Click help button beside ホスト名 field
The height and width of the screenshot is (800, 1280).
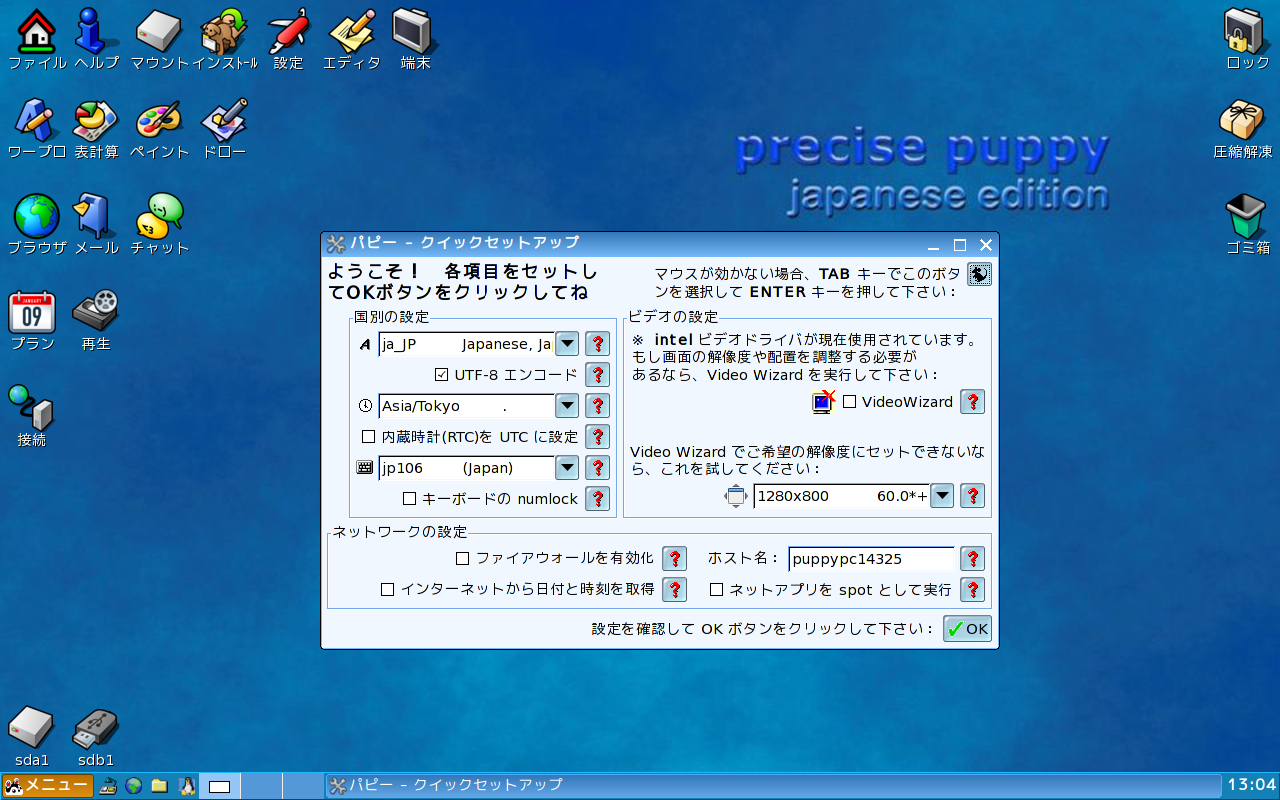(x=972, y=558)
